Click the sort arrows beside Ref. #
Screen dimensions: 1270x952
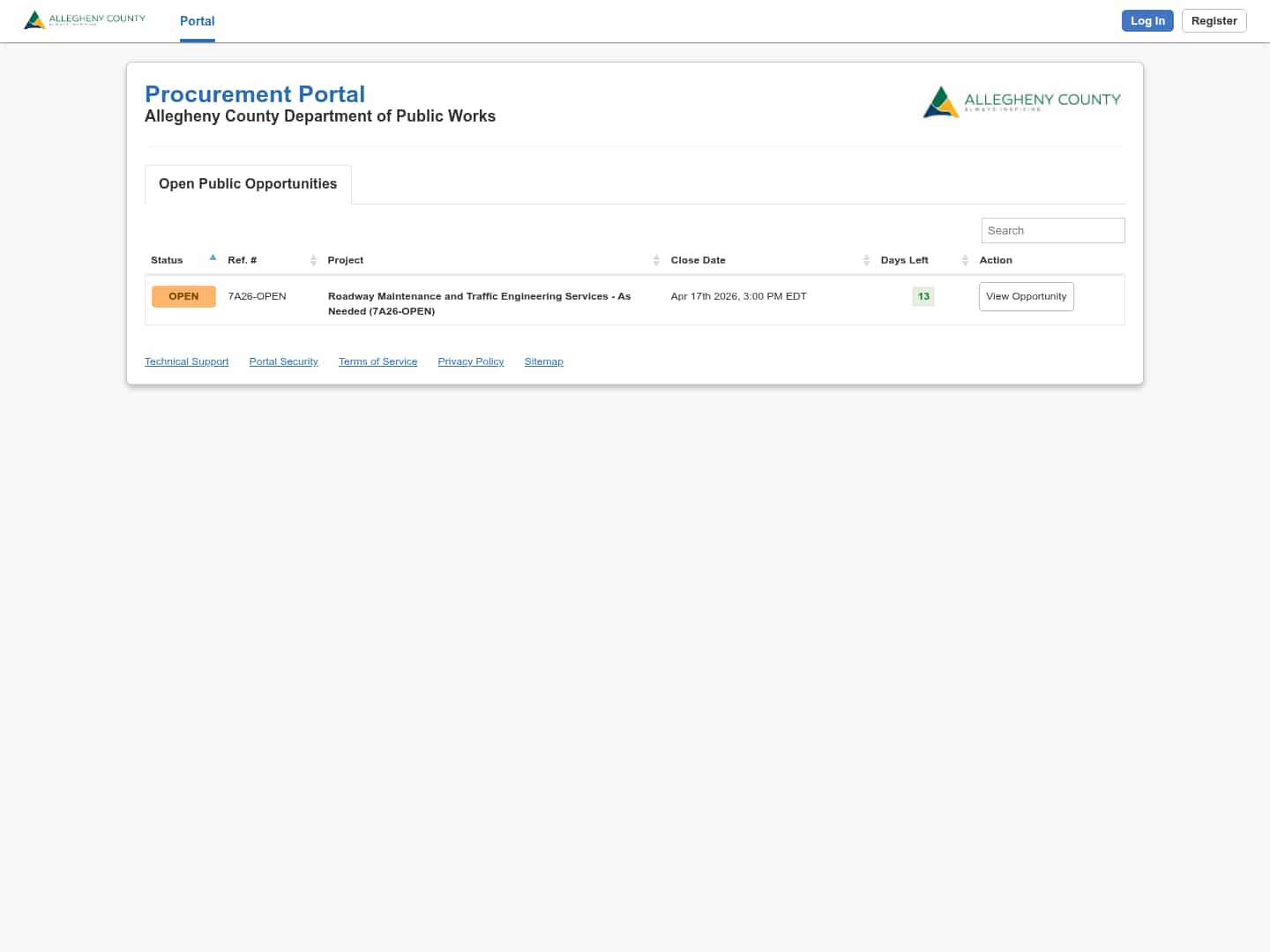coord(313,260)
